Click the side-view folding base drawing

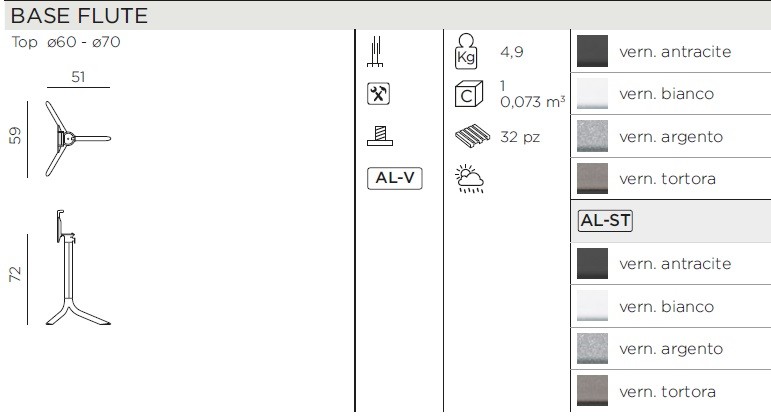click(79, 268)
